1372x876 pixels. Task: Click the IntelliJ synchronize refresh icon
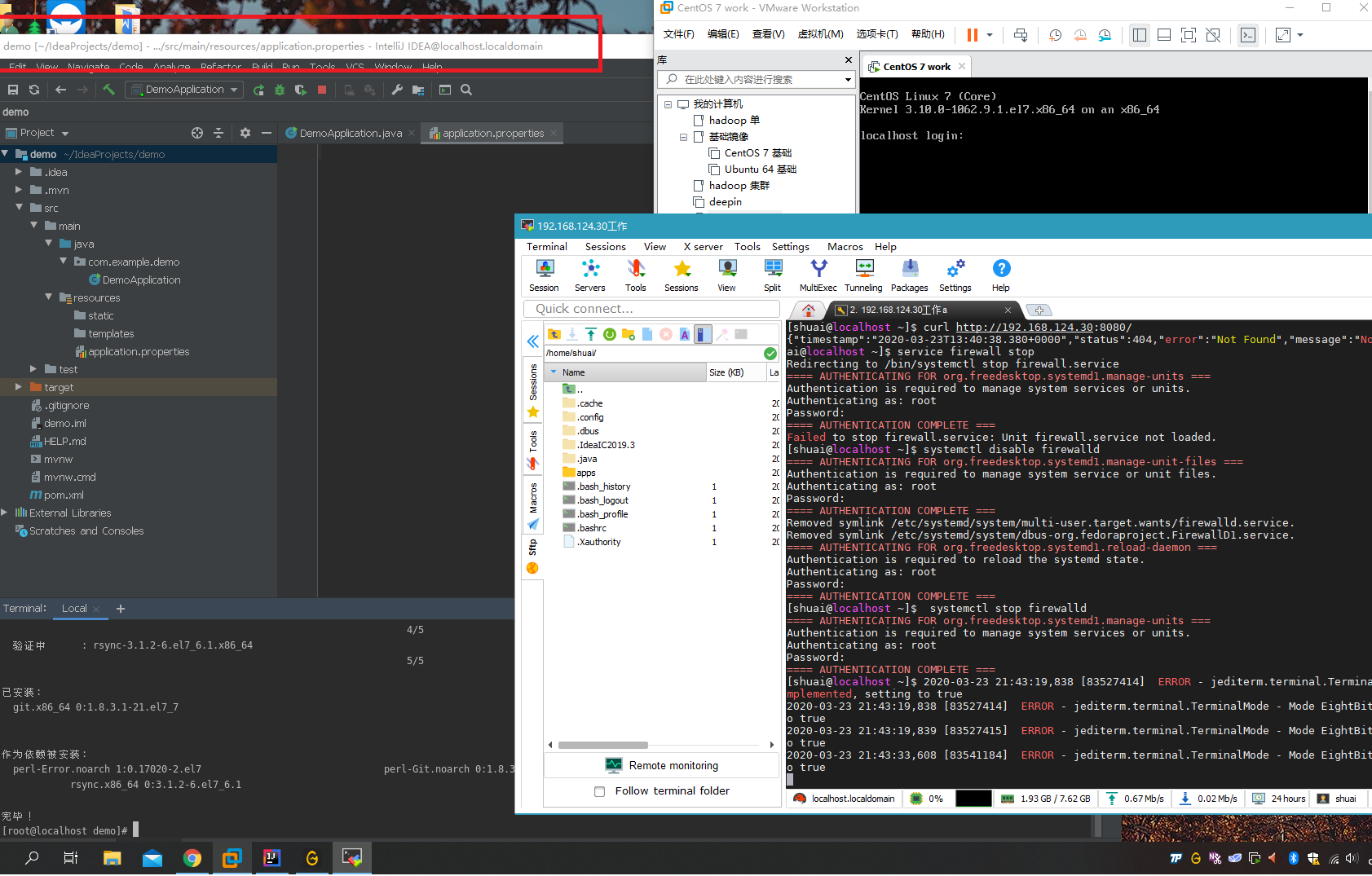coord(34,90)
